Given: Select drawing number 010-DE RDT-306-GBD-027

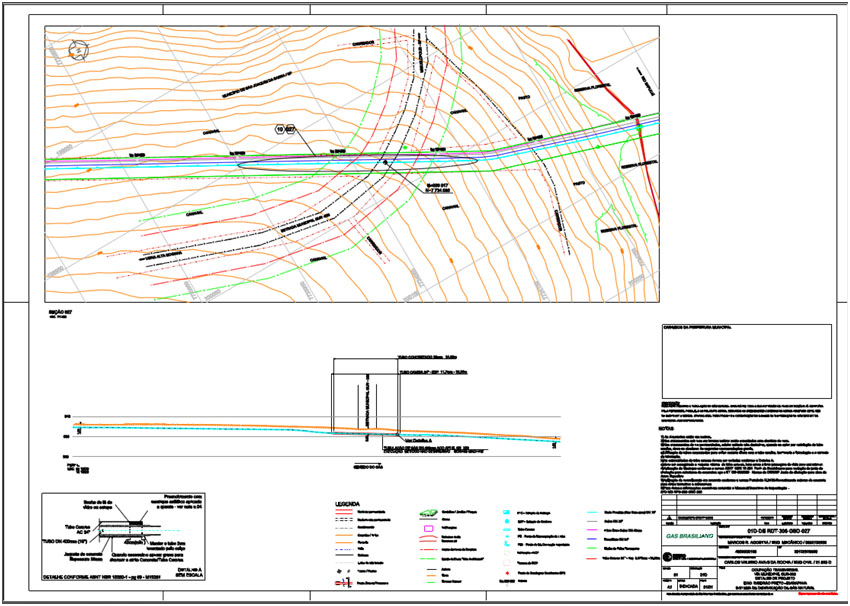Looking at the screenshot, I should (x=780, y=529).
